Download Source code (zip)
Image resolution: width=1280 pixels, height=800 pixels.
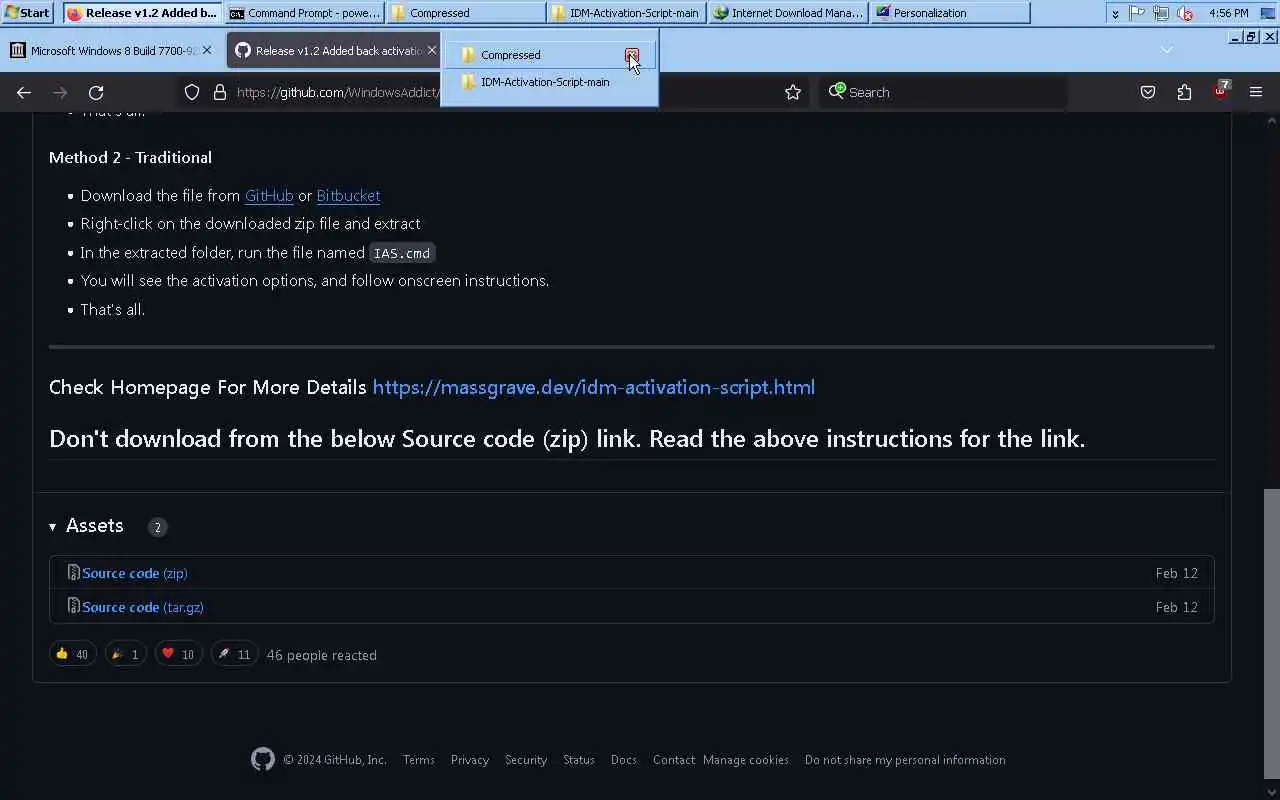(x=135, y=573)
